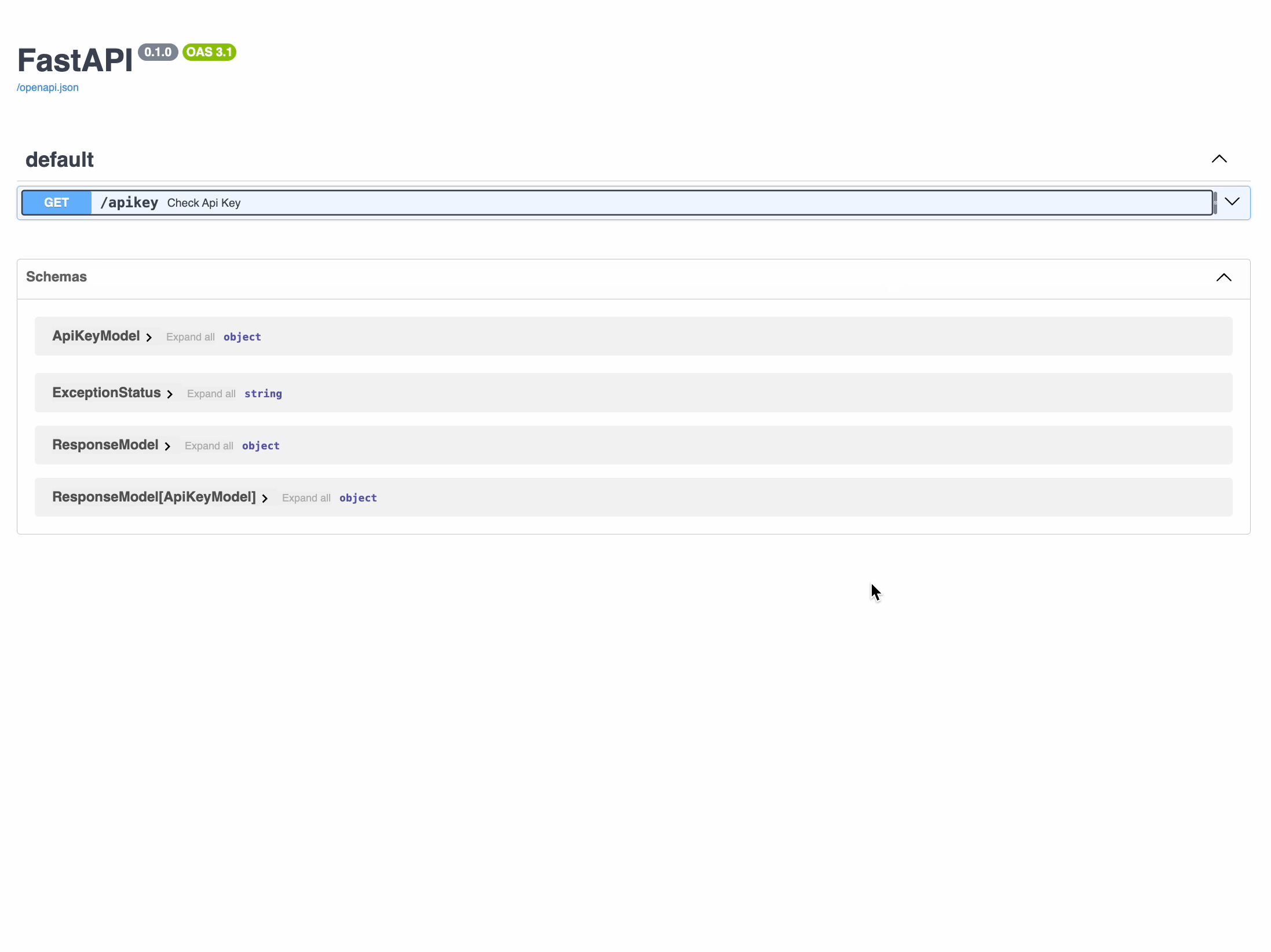Click the object type label of ApiKeyModel
This screenshot has width=1271, height=952.
pos(242,337)
